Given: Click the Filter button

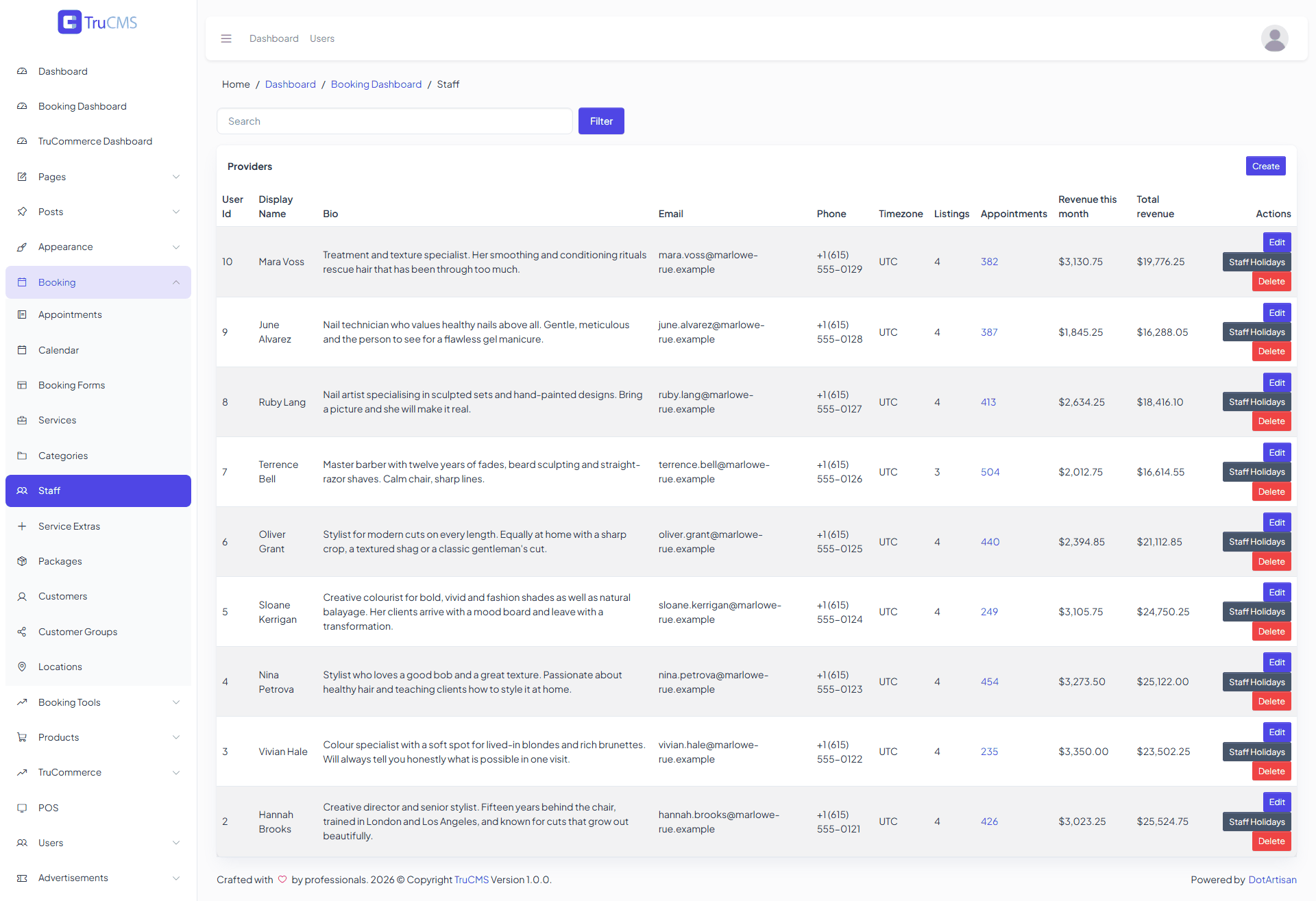Looking at the screenshot, I should 601,121.
